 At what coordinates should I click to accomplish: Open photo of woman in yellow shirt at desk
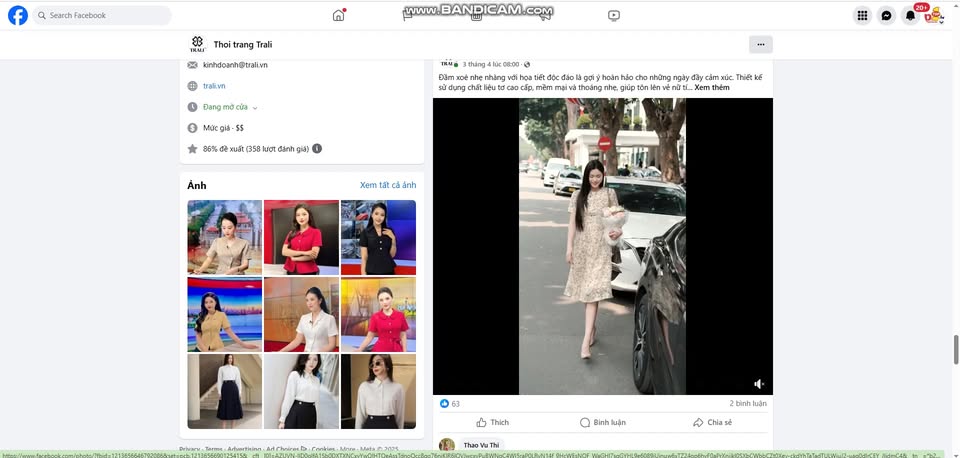coord(225,315)
